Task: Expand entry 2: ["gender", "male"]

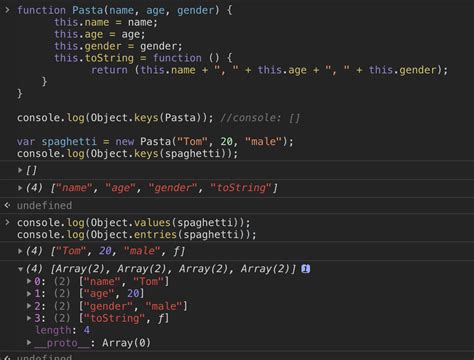Action: [x=29, y=306]
